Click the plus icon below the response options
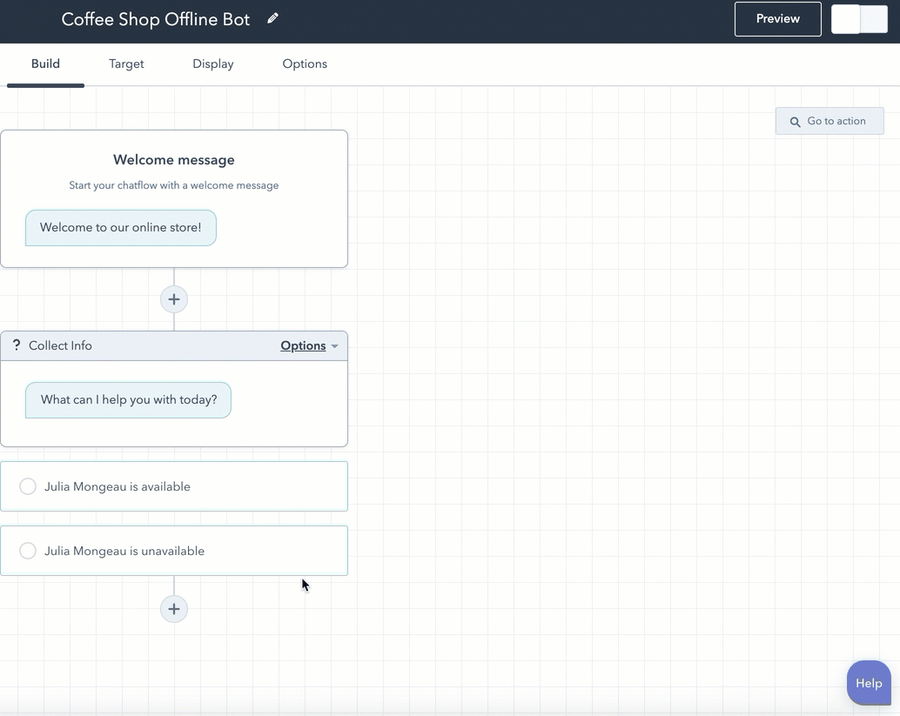Viewport: 900px width, 716px height. point(174,608)
